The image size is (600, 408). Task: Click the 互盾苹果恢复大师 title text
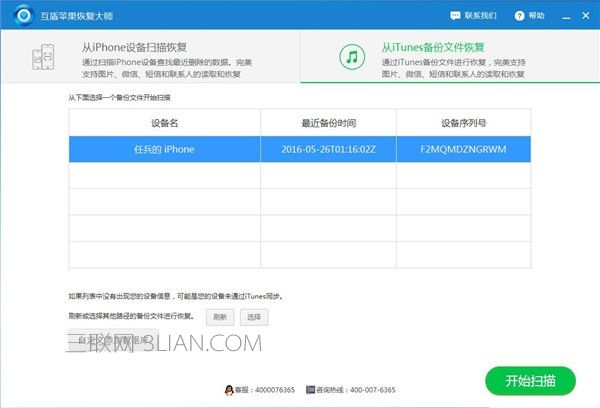77,16
